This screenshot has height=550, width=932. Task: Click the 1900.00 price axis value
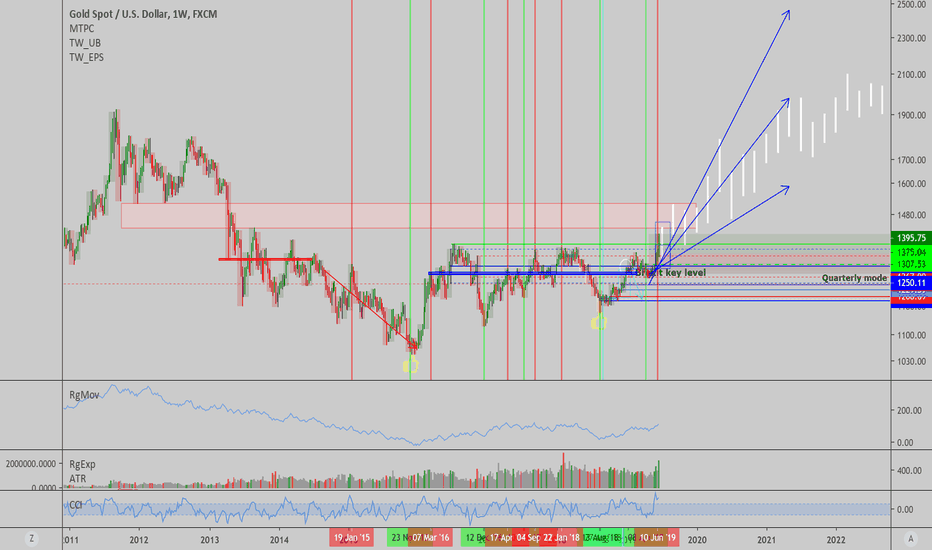tap(911, 115)
